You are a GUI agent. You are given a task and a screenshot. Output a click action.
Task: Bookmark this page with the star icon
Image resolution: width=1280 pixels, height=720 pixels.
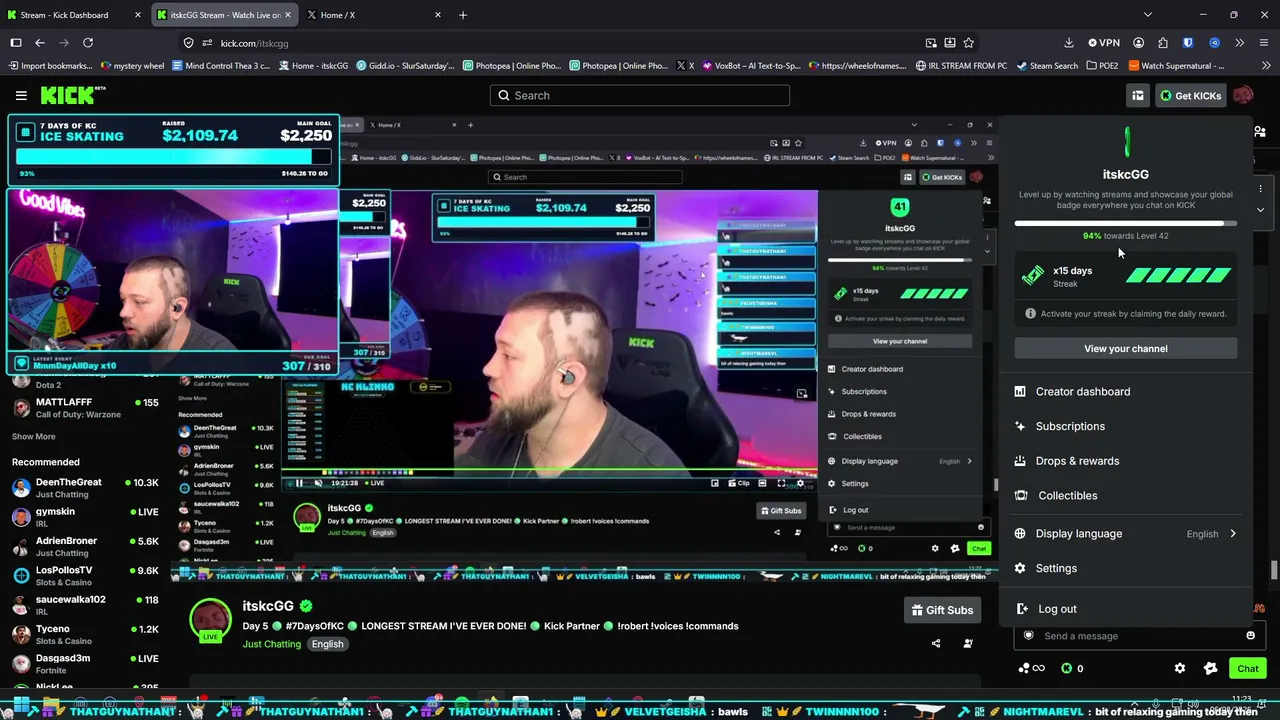(968, 43)
